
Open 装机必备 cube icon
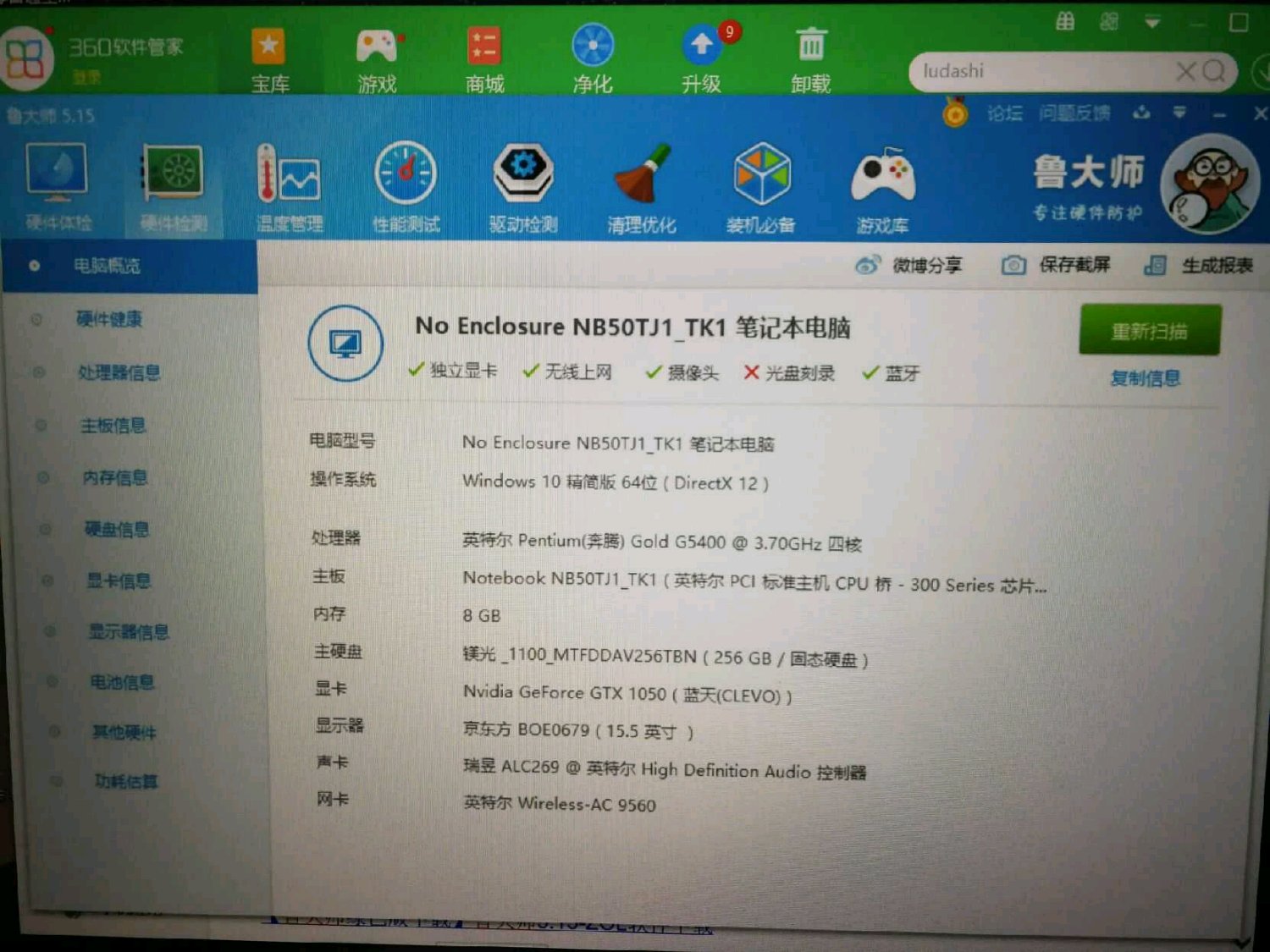pyautogui.click(x=761, y=188)
